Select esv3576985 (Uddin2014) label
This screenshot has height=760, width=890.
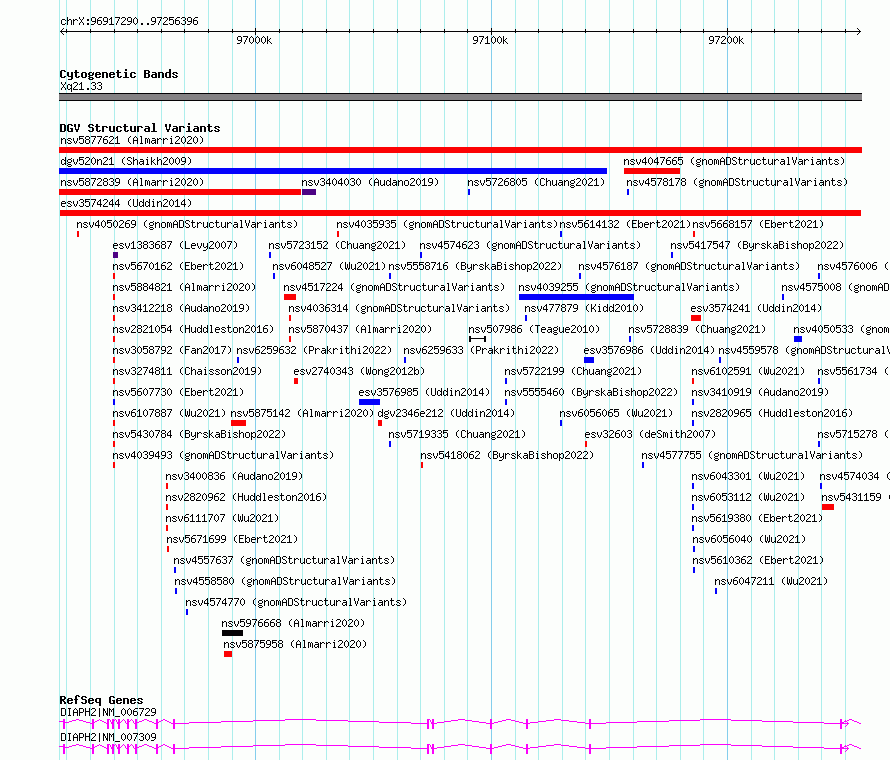424,392
